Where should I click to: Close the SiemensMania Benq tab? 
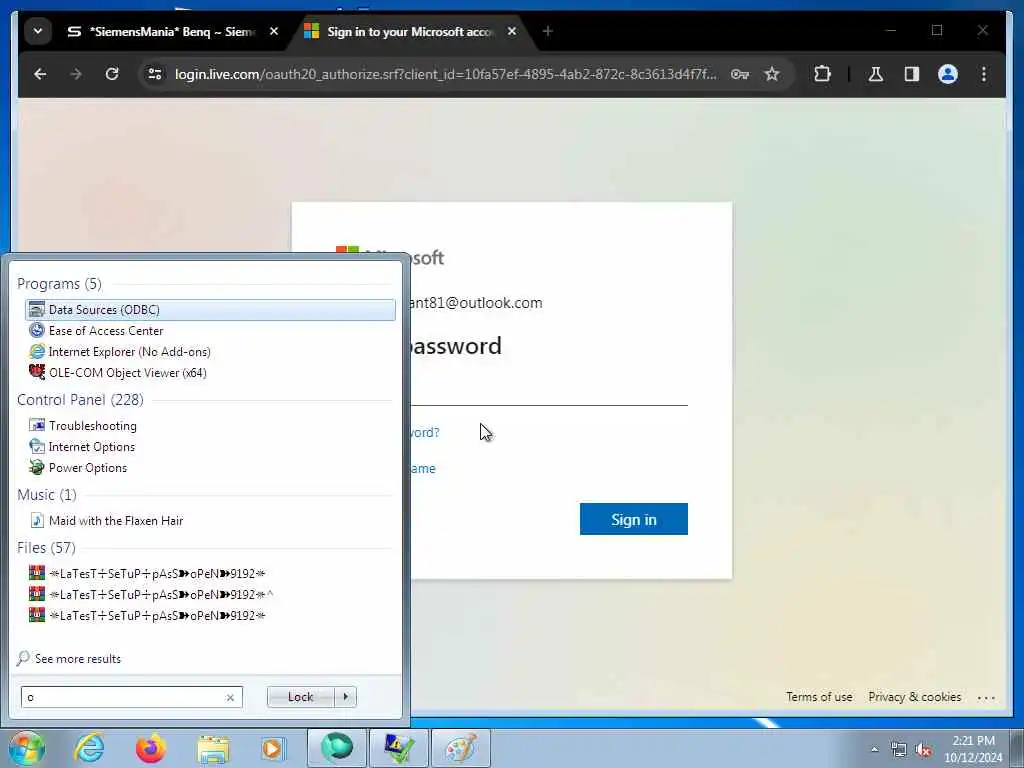[x=274, y=31]
